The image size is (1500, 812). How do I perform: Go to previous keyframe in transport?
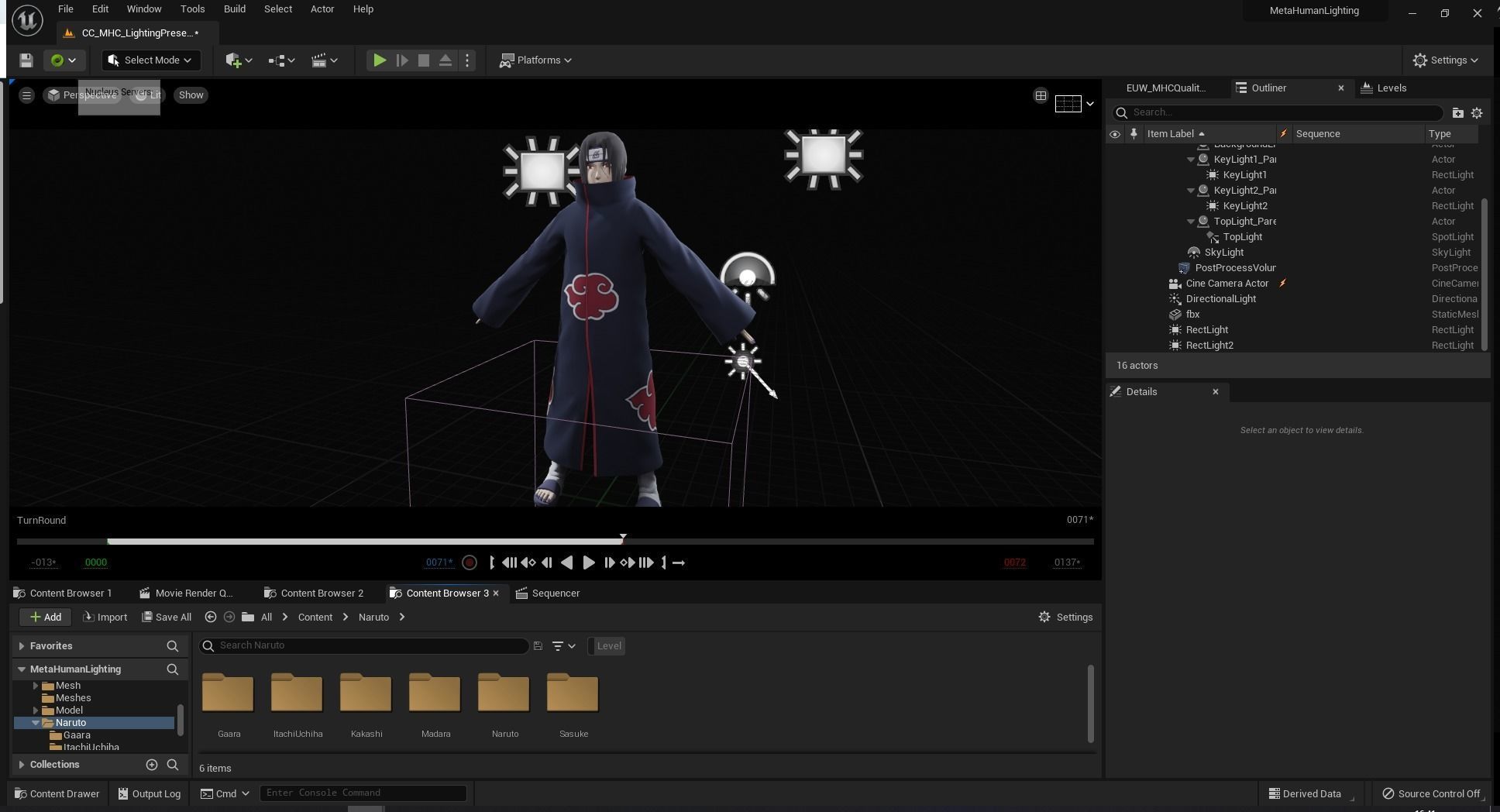coord(528,563)
